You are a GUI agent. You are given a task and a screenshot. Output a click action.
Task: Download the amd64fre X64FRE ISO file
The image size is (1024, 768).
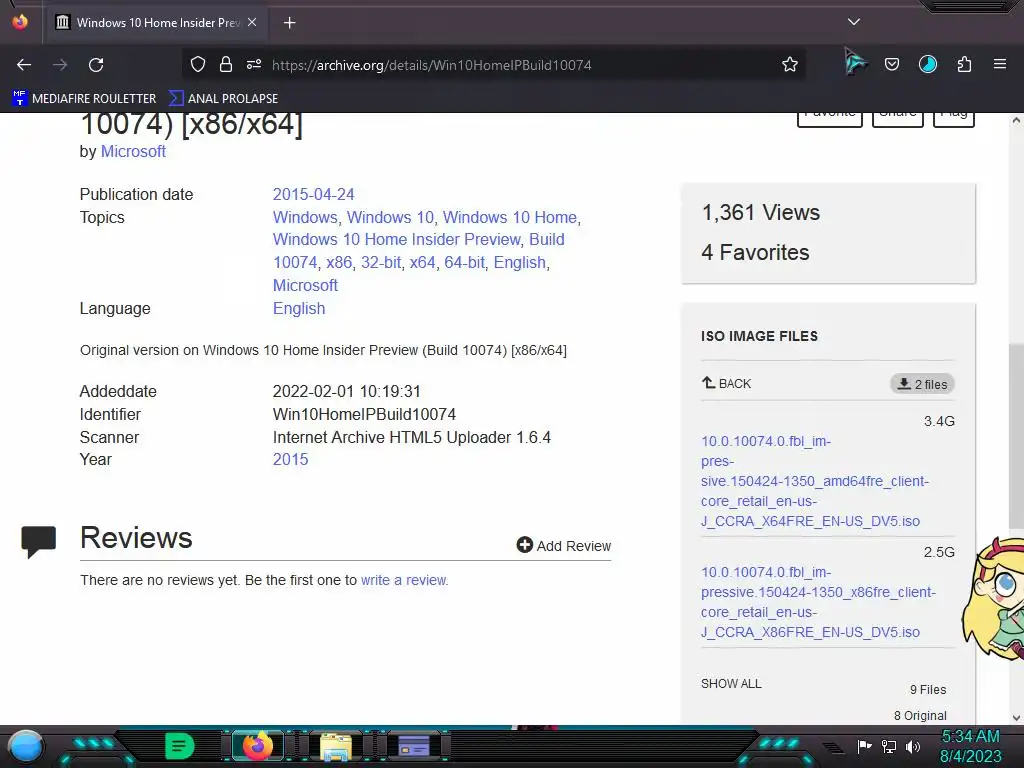[814, 481]
